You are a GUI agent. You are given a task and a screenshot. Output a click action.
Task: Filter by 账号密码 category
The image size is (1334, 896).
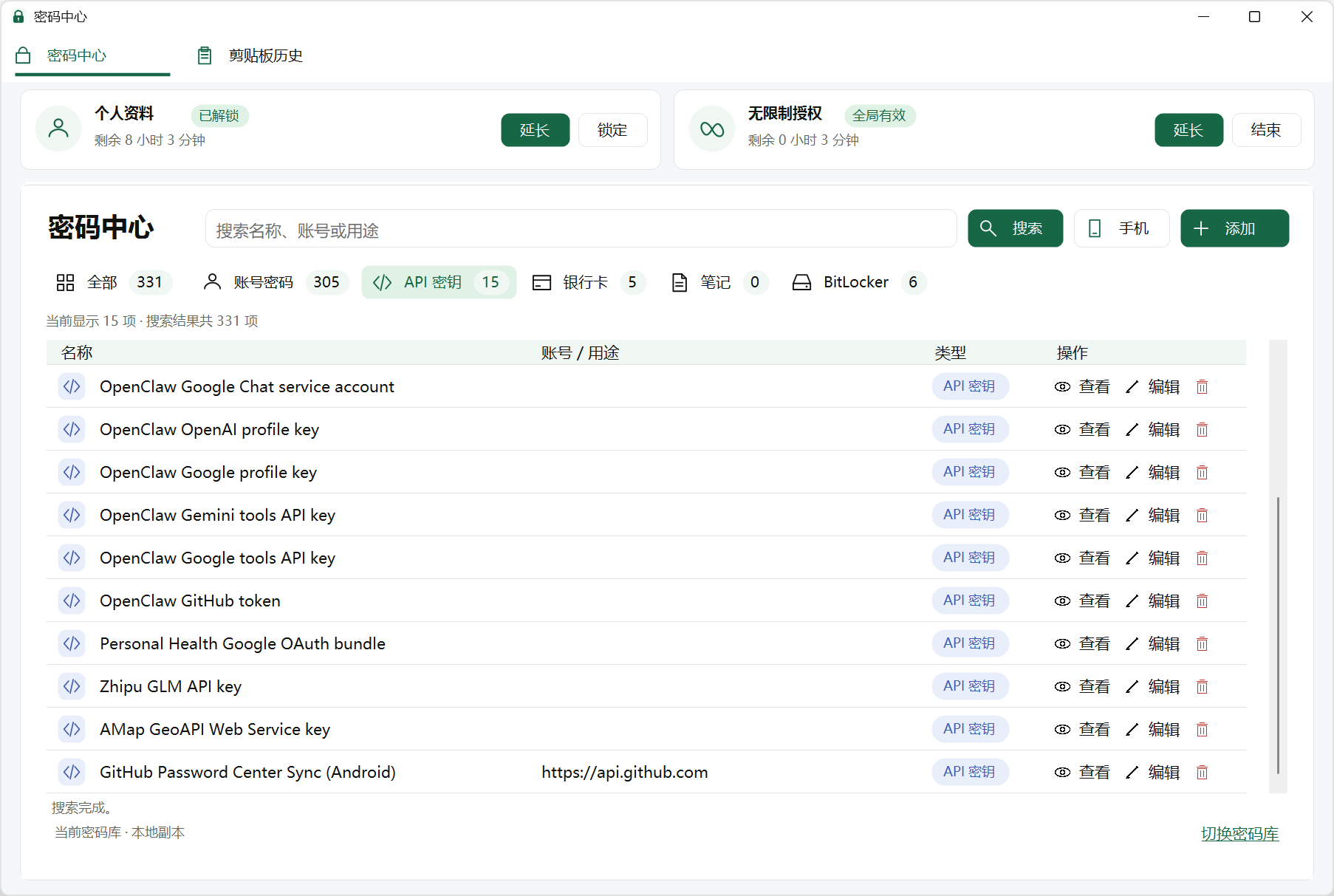click(275, 282)
